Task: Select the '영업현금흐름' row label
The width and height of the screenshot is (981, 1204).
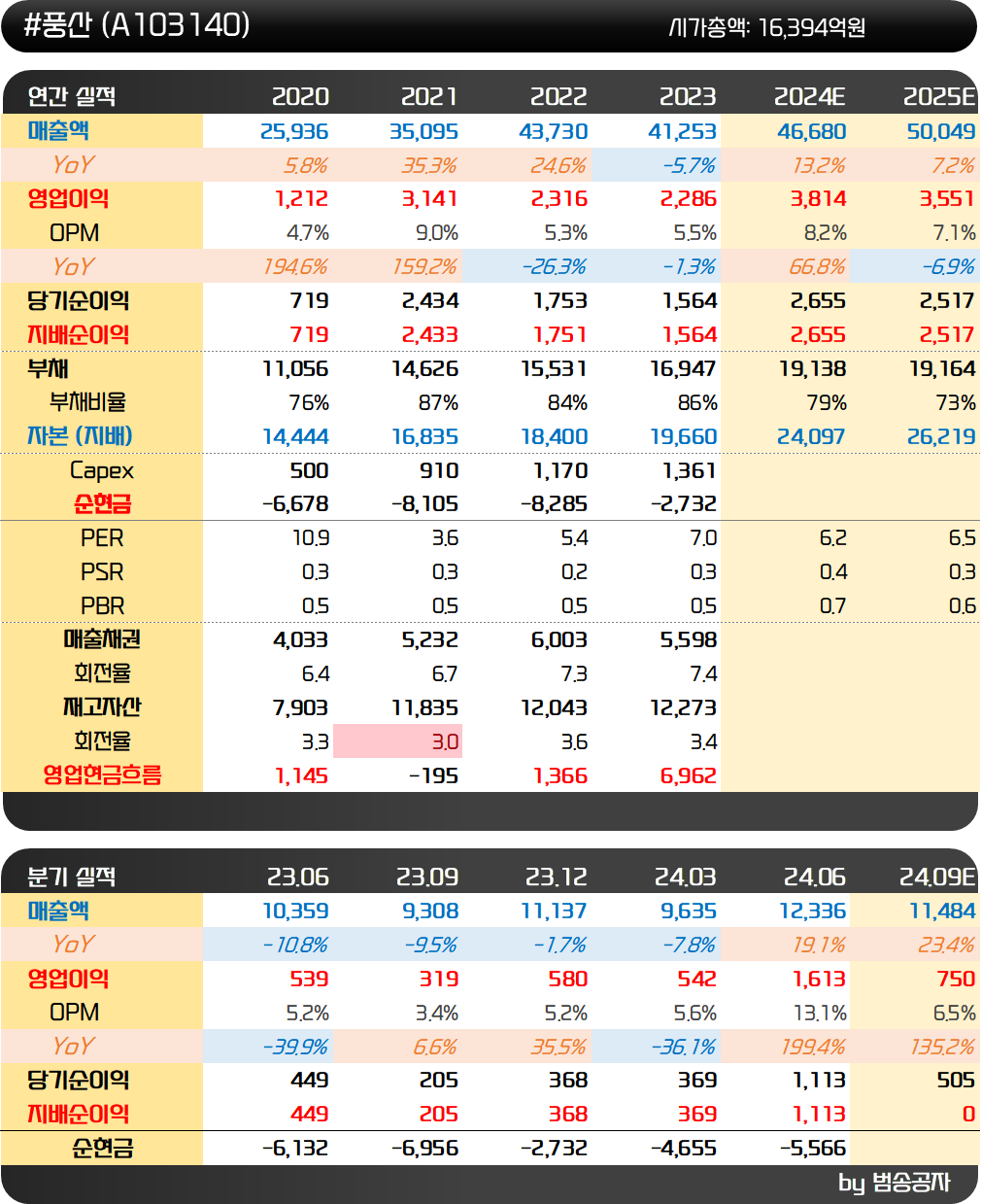Action: point(102,775)
